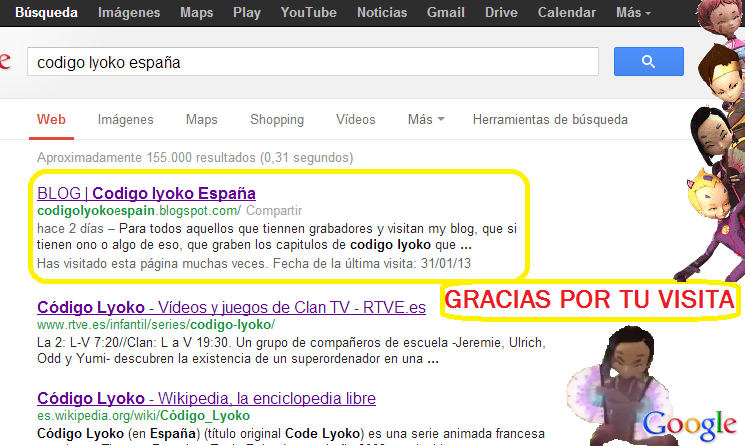Open the Código Lyoko RTVE.es Clan TV result

(231, 307)
